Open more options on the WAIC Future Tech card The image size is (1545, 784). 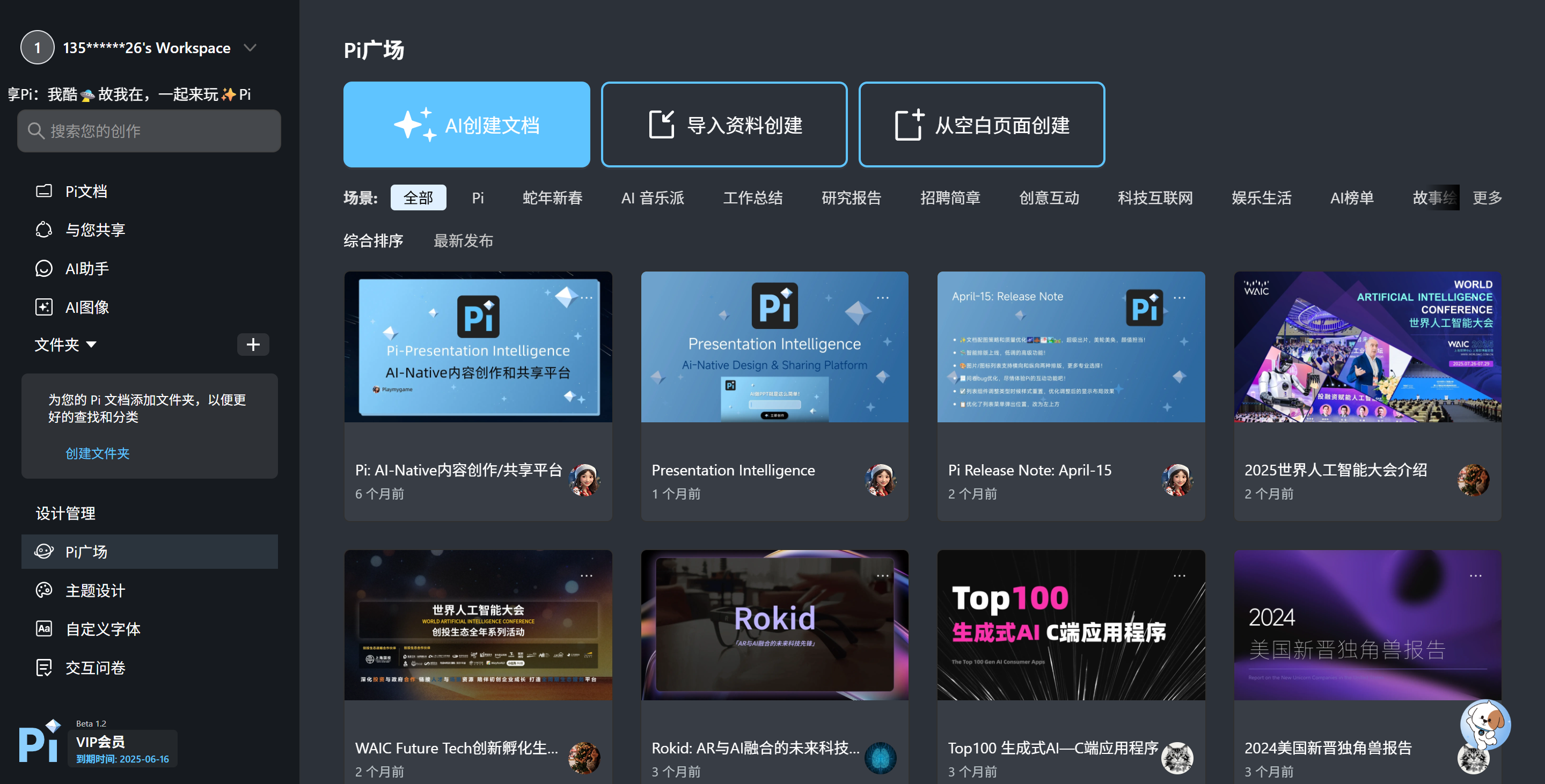click(x=587, y=576)
